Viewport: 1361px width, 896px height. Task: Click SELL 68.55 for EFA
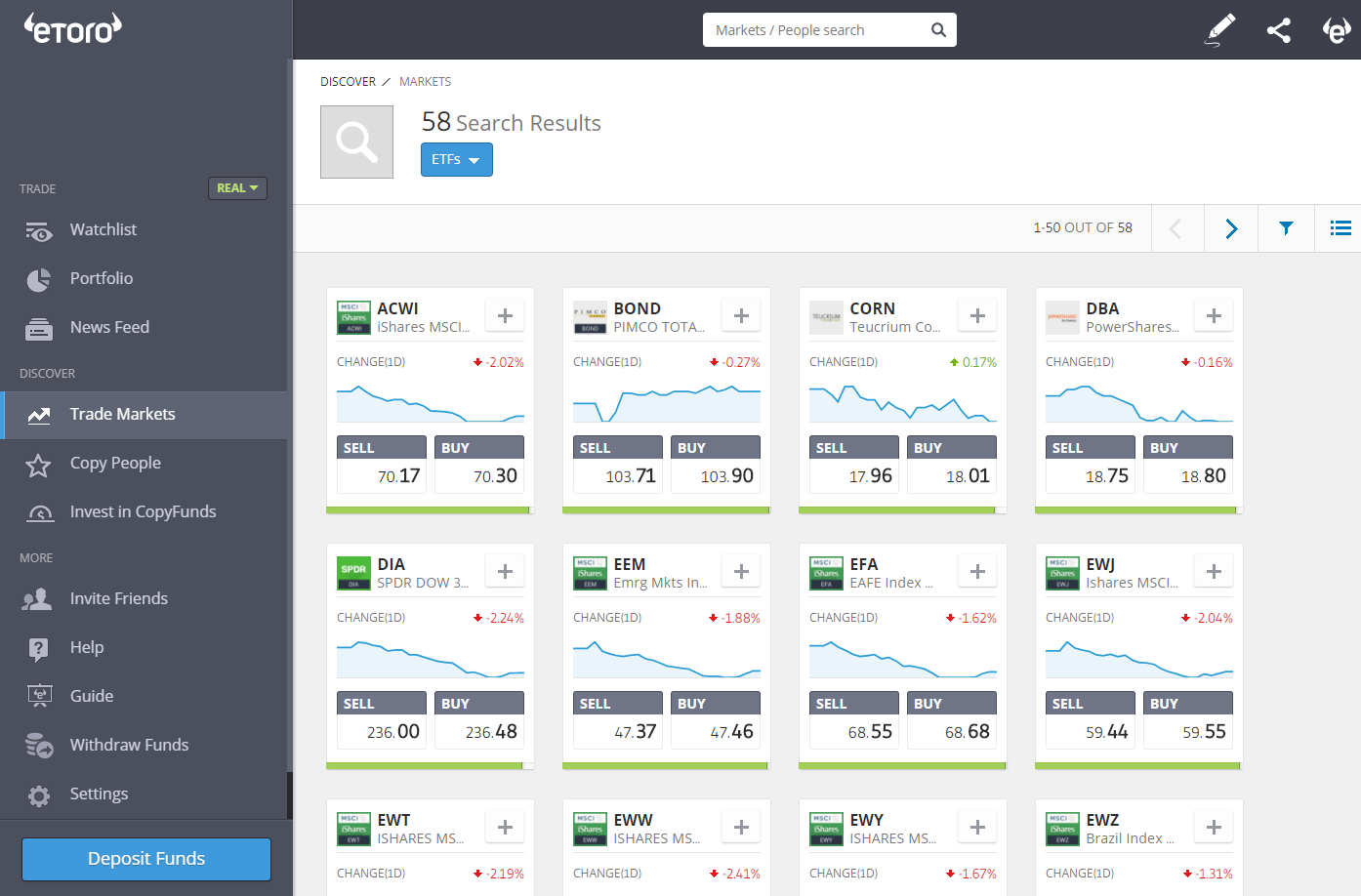[x=854, y=720]
